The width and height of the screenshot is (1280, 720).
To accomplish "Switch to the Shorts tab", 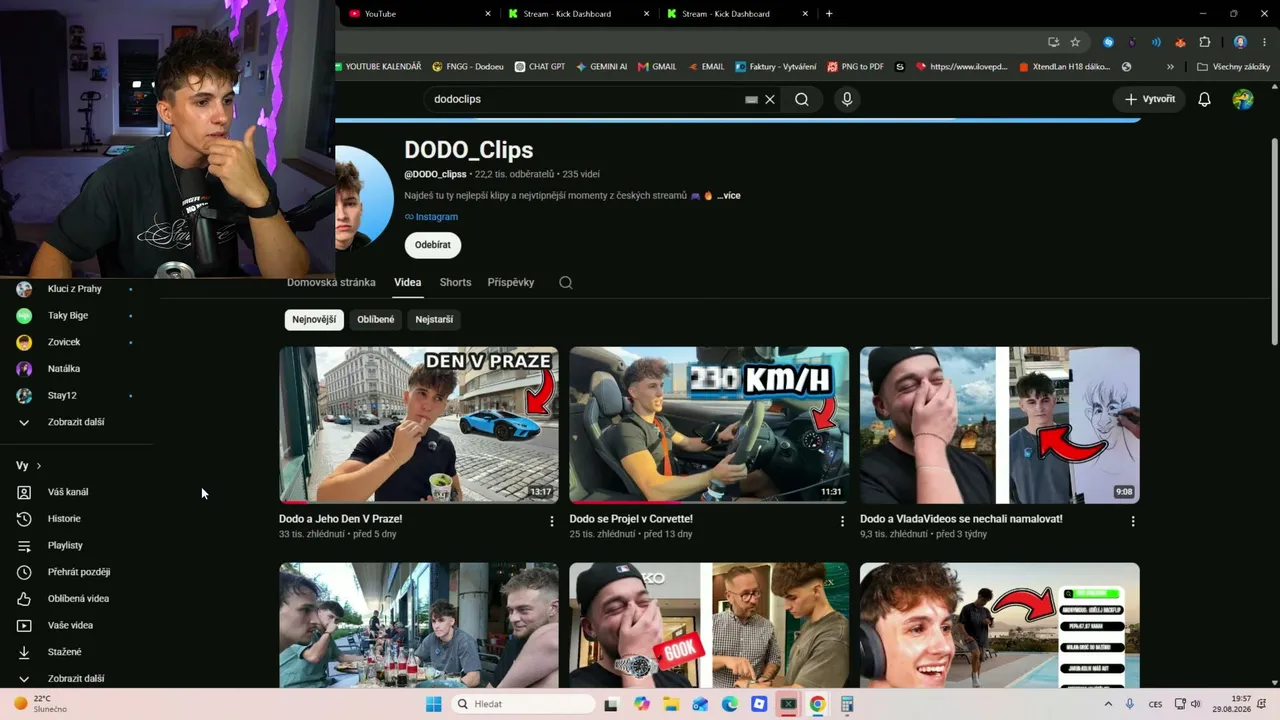I will pyautogui.click(x=455, y=282).
